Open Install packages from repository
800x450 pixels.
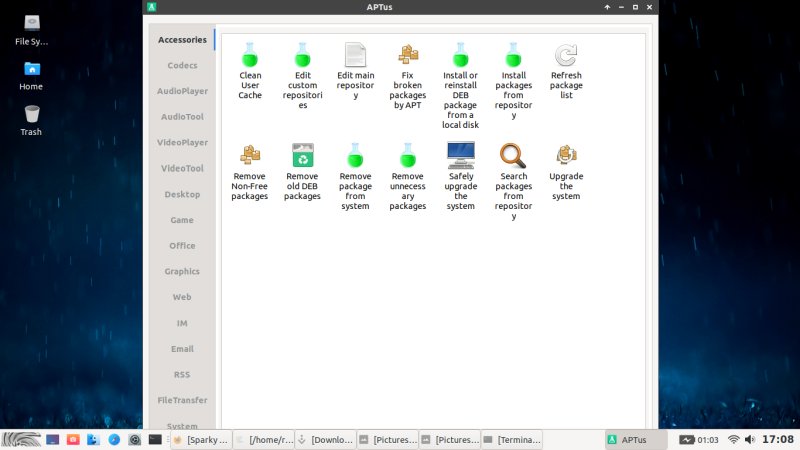[513, 81]
